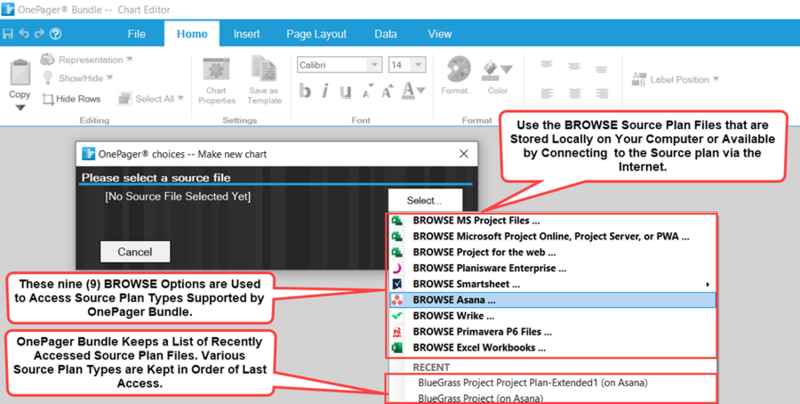This screenshot has height=404, width=800.
Task: Click the Cancel button
Action: 135,252
